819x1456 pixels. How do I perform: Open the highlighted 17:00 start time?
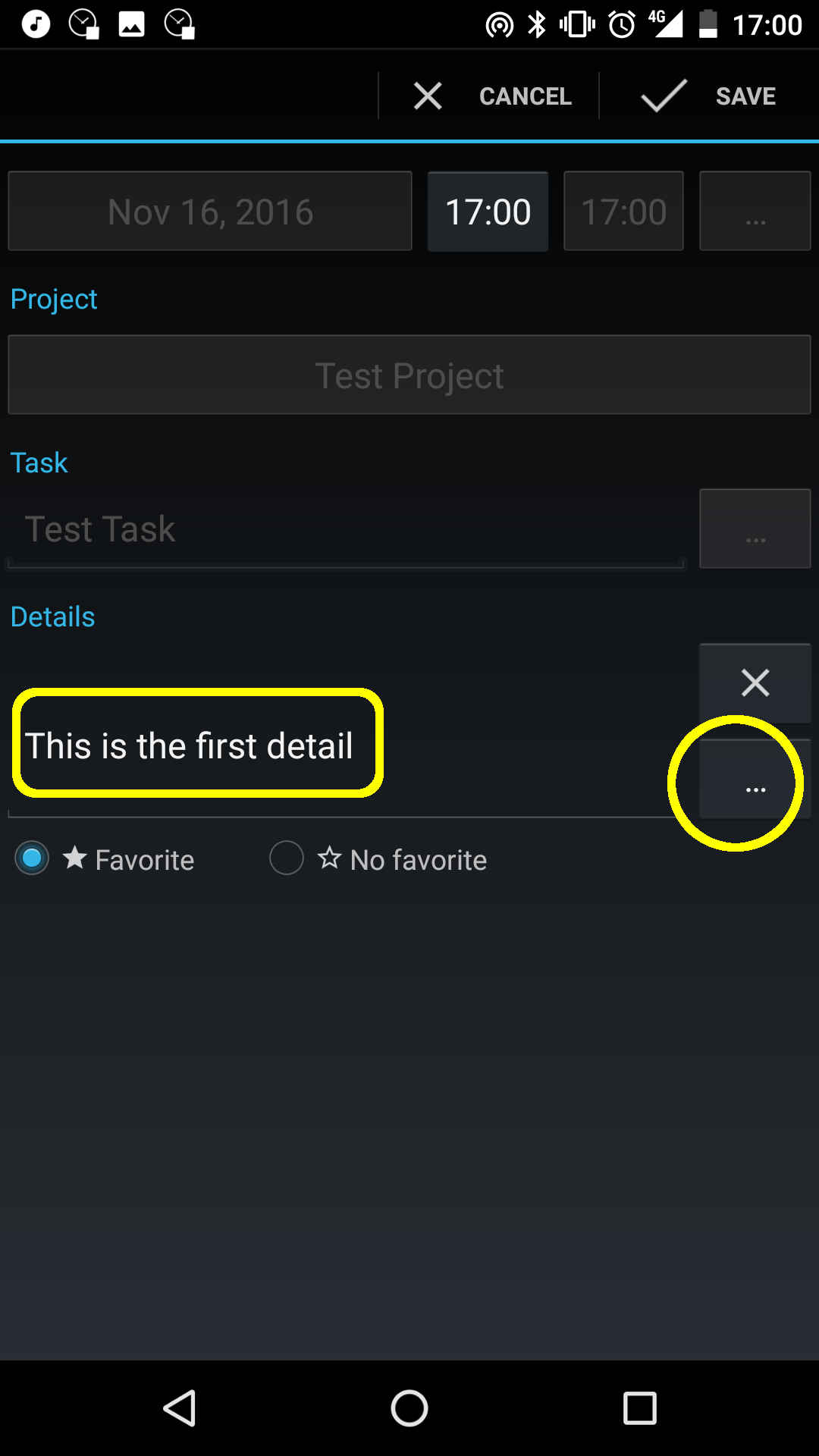[x=488, y=211]
